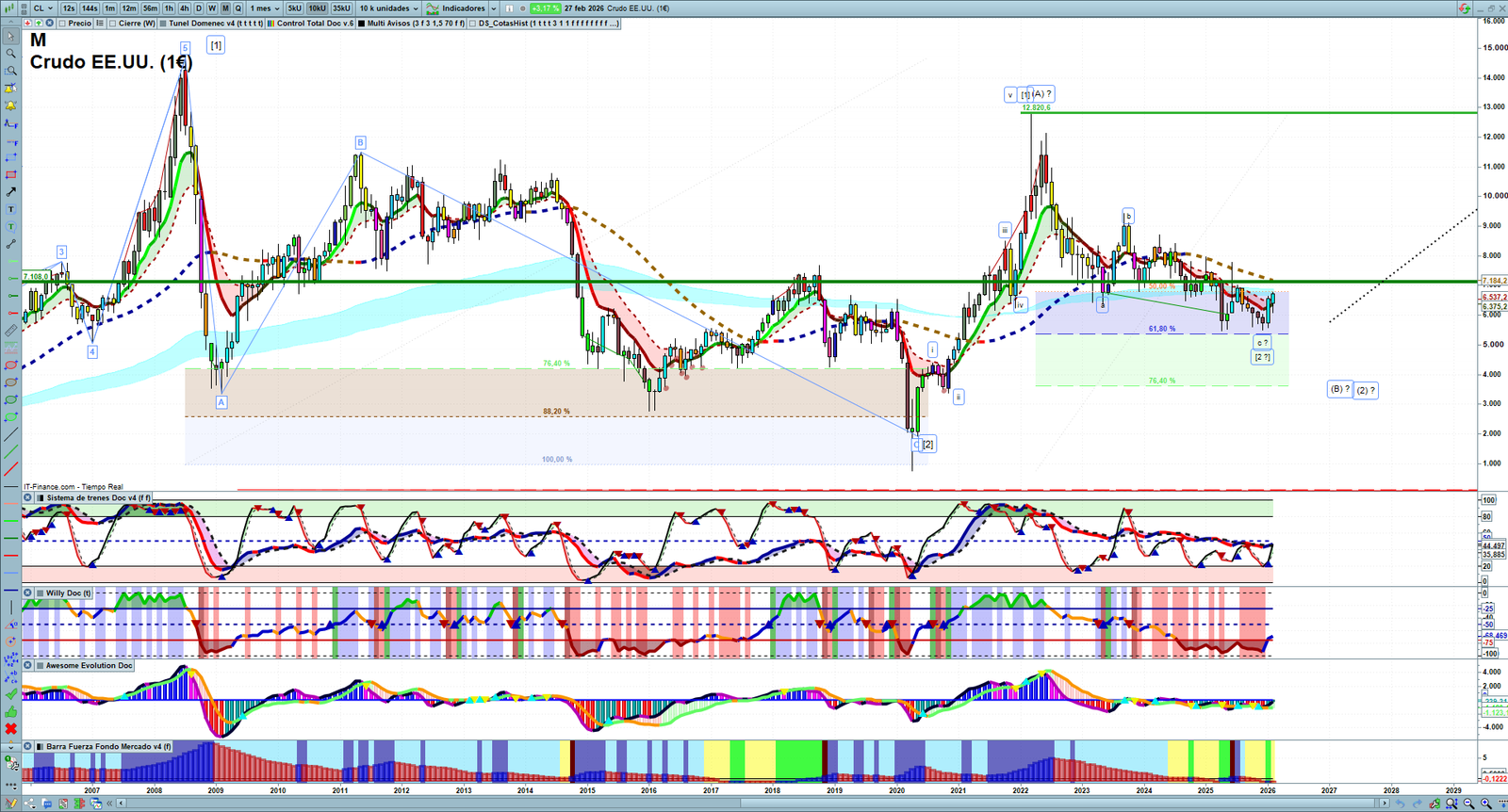Toggle the DS_CotasHist checkbox
Screen dimensions: 1508x812
coord(472,23)
